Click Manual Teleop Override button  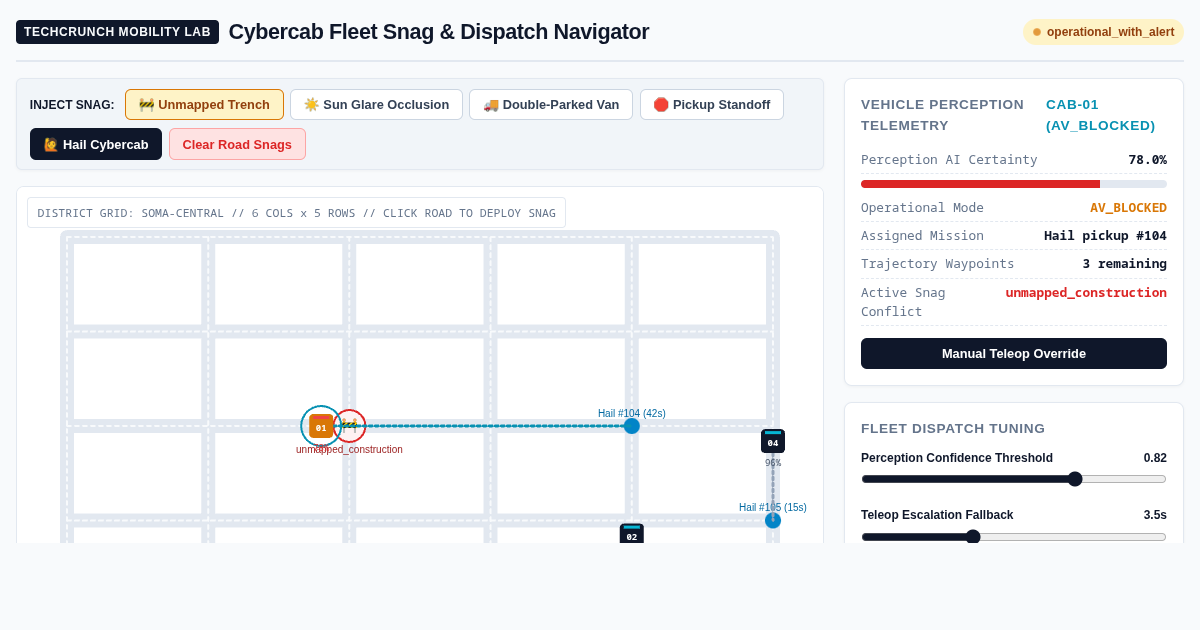tap(1014, 353)
